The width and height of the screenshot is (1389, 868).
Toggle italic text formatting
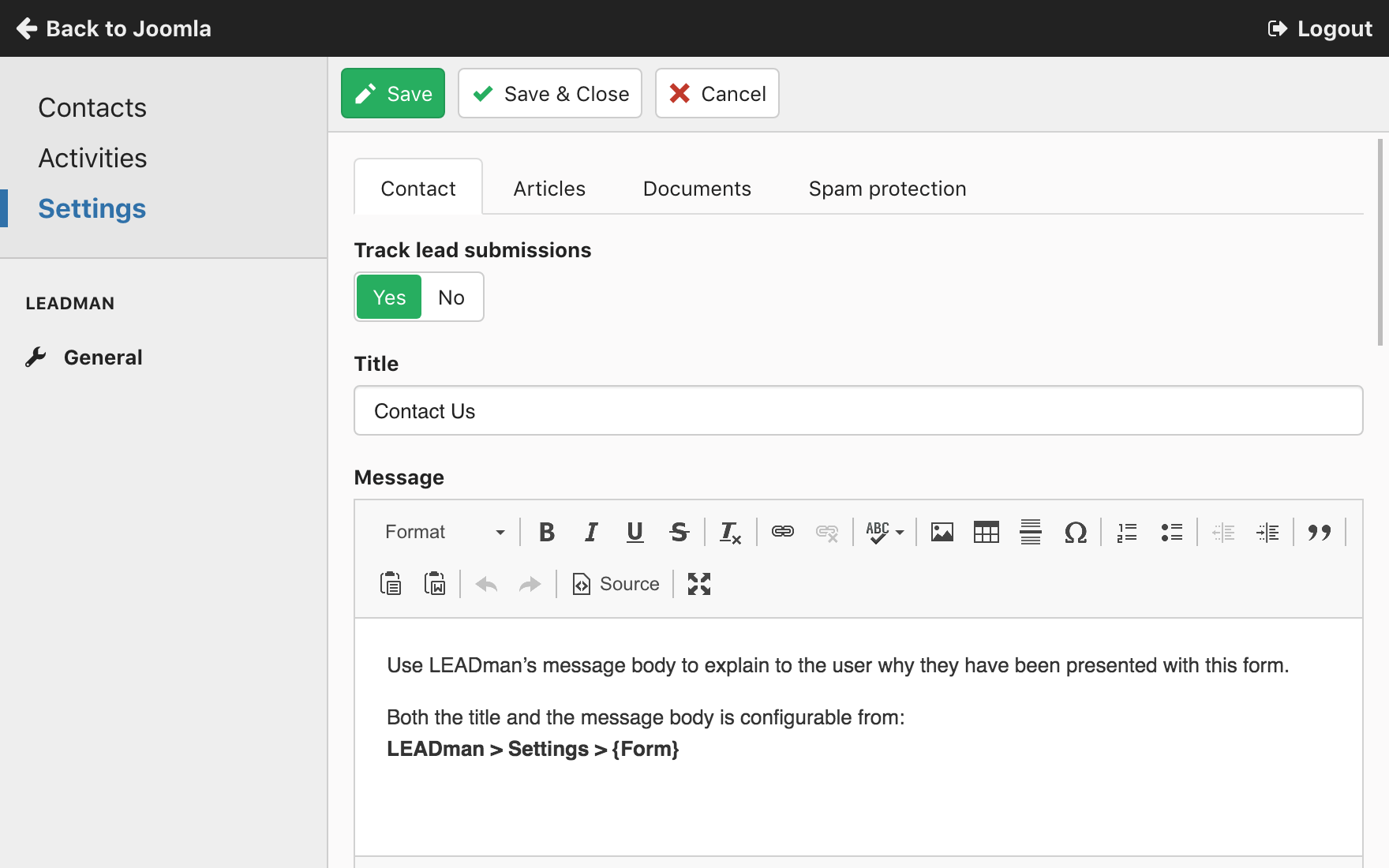point(590,532)
